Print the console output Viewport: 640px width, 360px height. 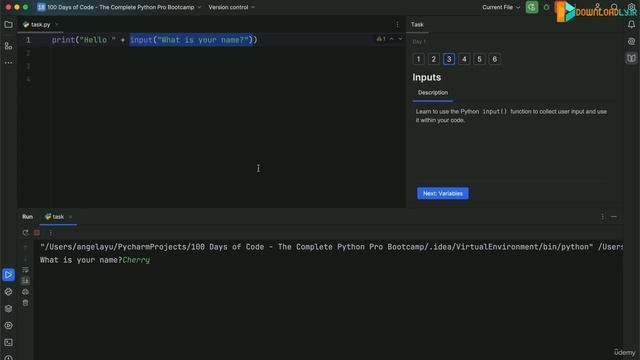click(25, 292)
